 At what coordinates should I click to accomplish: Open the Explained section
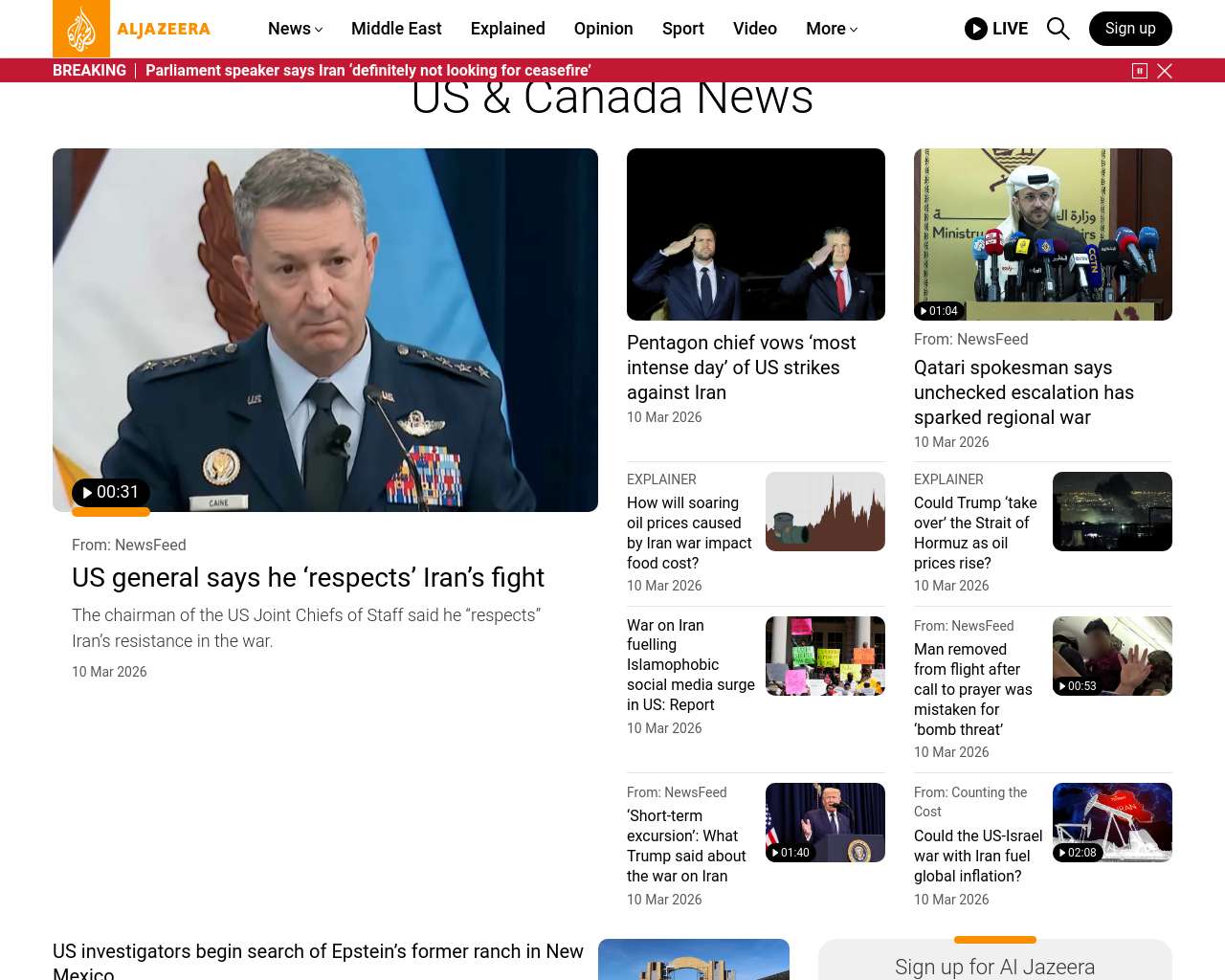508,29
